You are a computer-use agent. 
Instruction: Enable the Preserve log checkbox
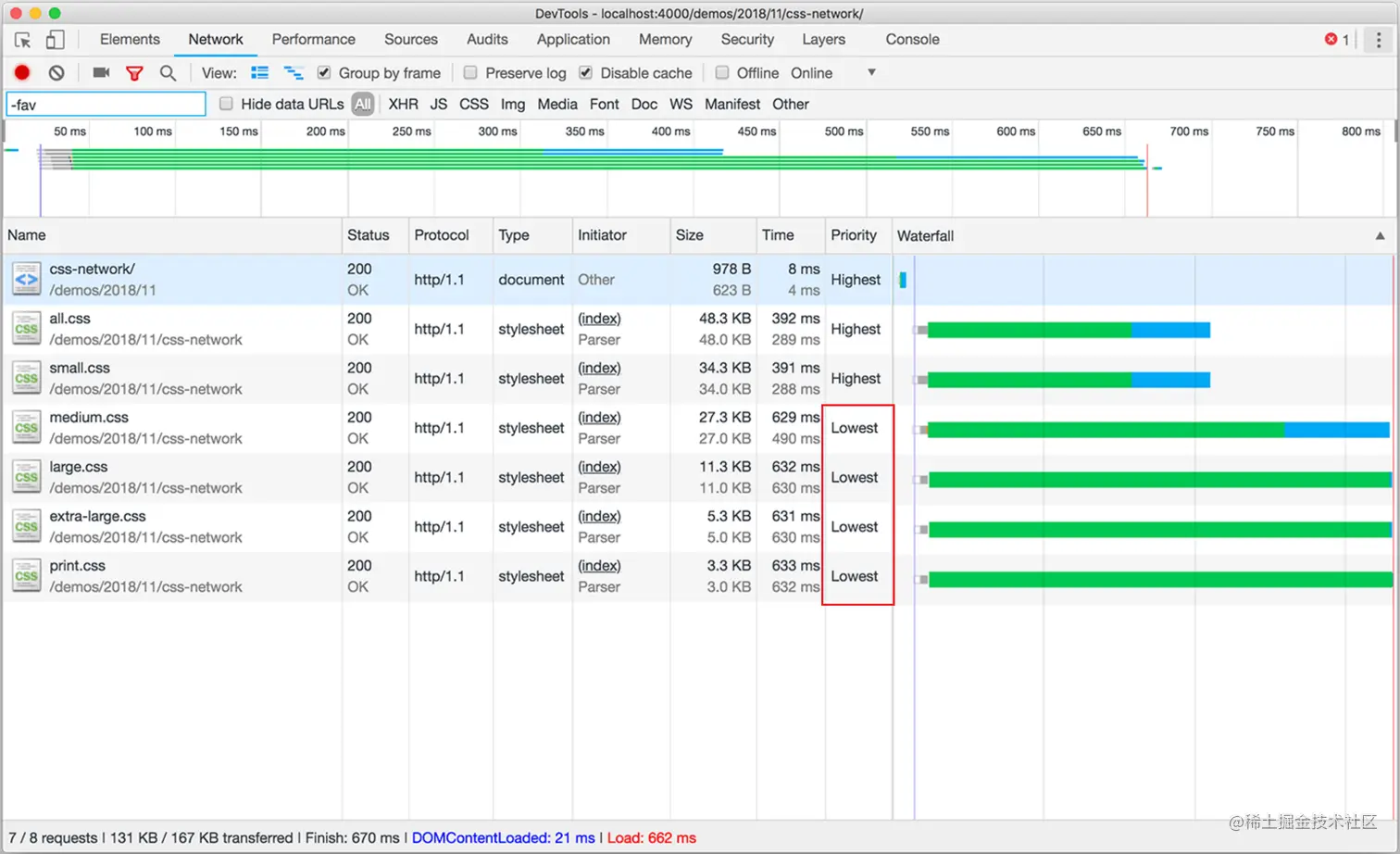coord(470,72)
